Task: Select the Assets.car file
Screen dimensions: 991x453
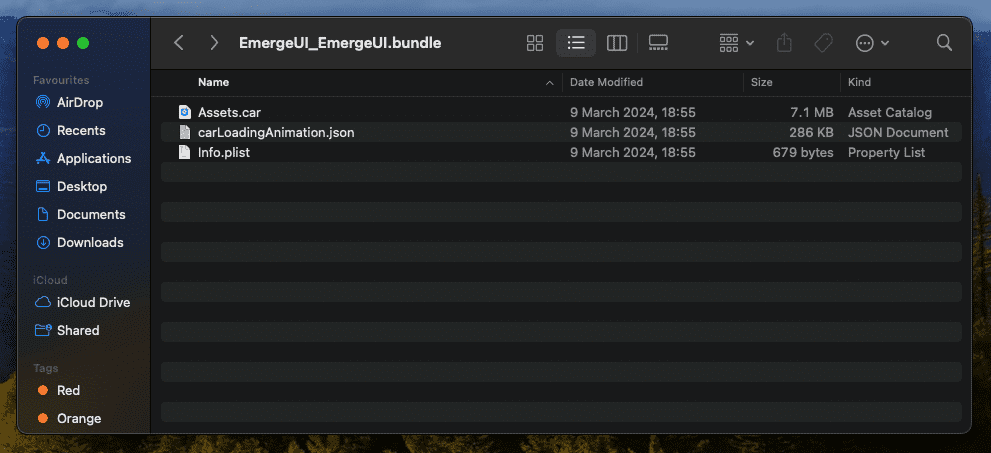Action: [x=229, y=112]
